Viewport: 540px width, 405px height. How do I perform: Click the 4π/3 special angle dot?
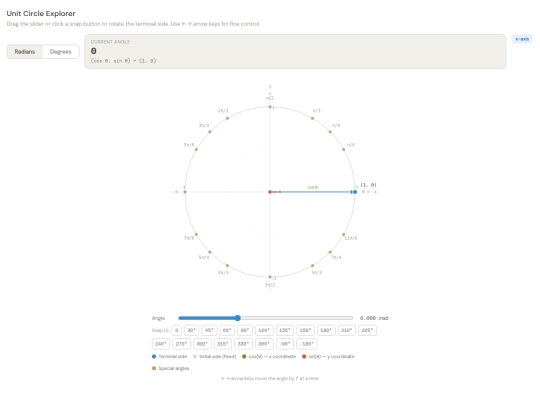pyautogui.click(x=227, y=266)
